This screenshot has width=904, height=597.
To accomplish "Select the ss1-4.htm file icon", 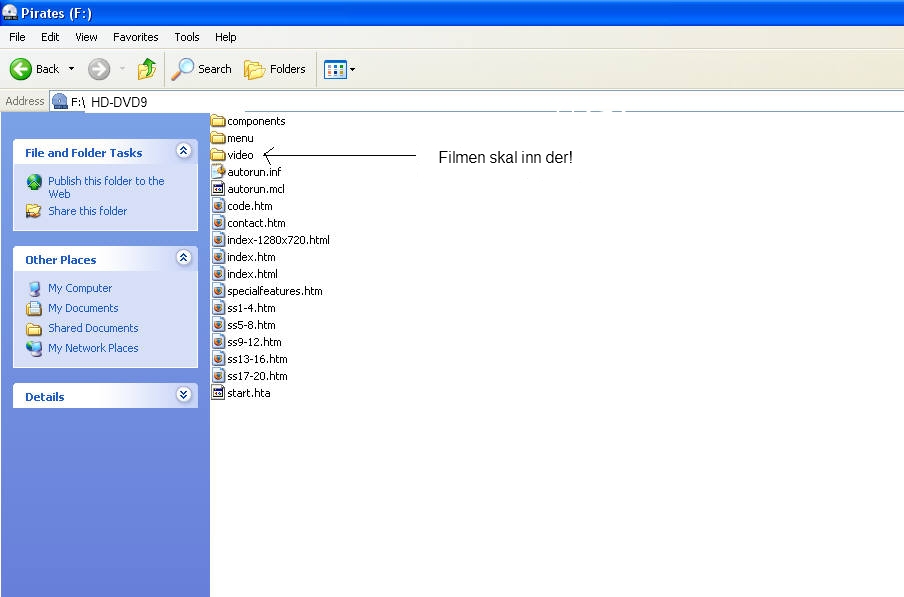I will pyautogui.click(x=218, y=308).
